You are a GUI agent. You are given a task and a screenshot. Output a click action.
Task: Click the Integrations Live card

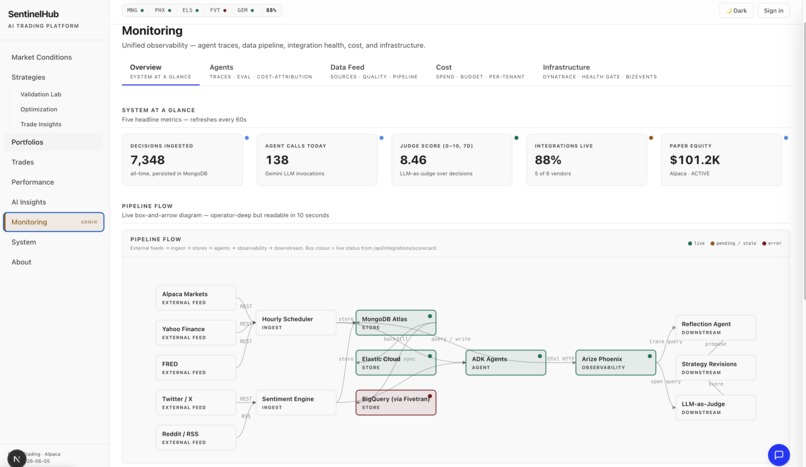[587, 160]
